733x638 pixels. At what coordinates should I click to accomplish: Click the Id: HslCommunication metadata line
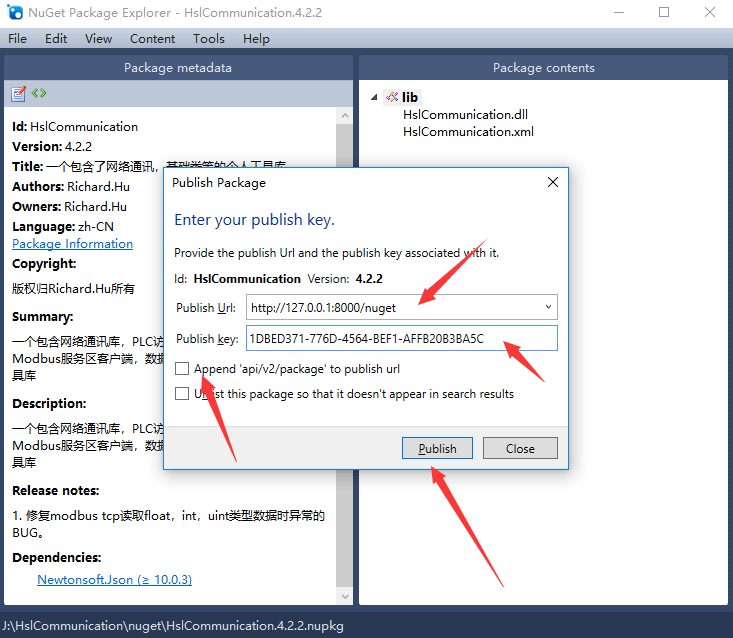75,127
